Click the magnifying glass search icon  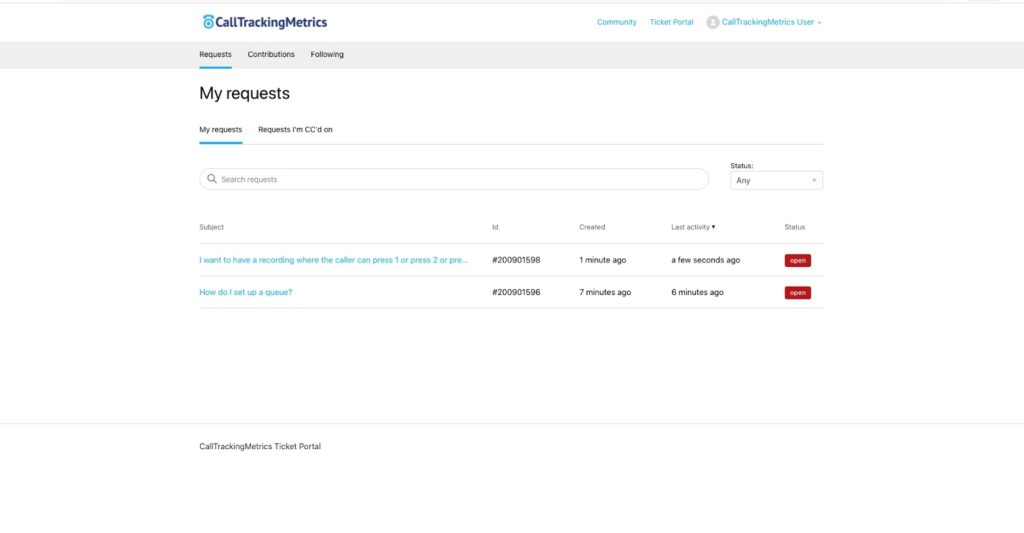[211, 179]
